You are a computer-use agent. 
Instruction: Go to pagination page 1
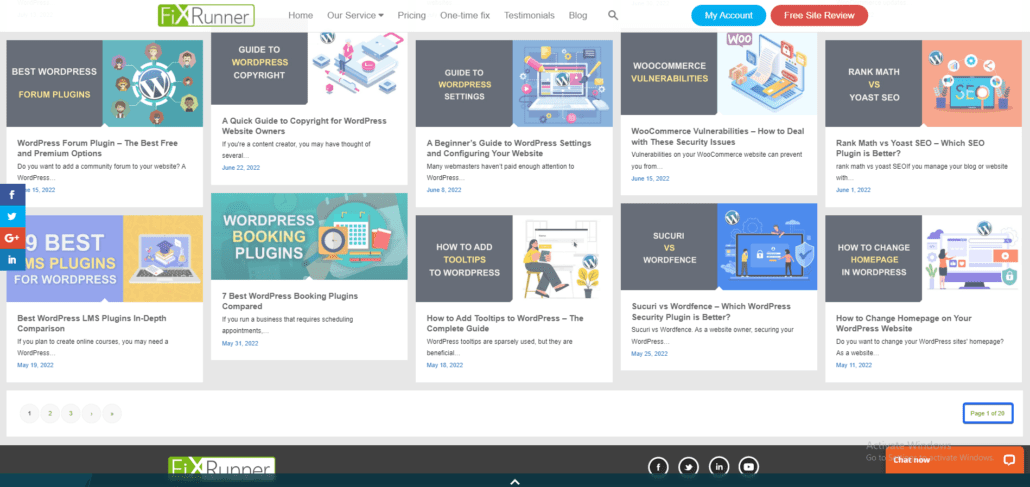pos(30,413)
